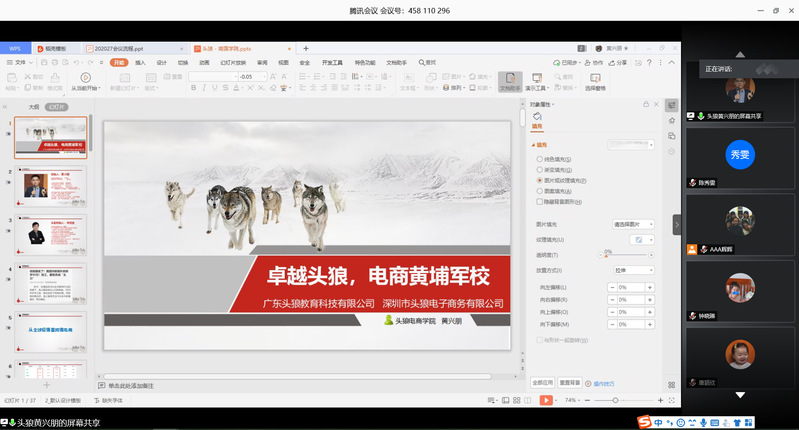Click the Format Painter brush icon

tap(55, 80)
